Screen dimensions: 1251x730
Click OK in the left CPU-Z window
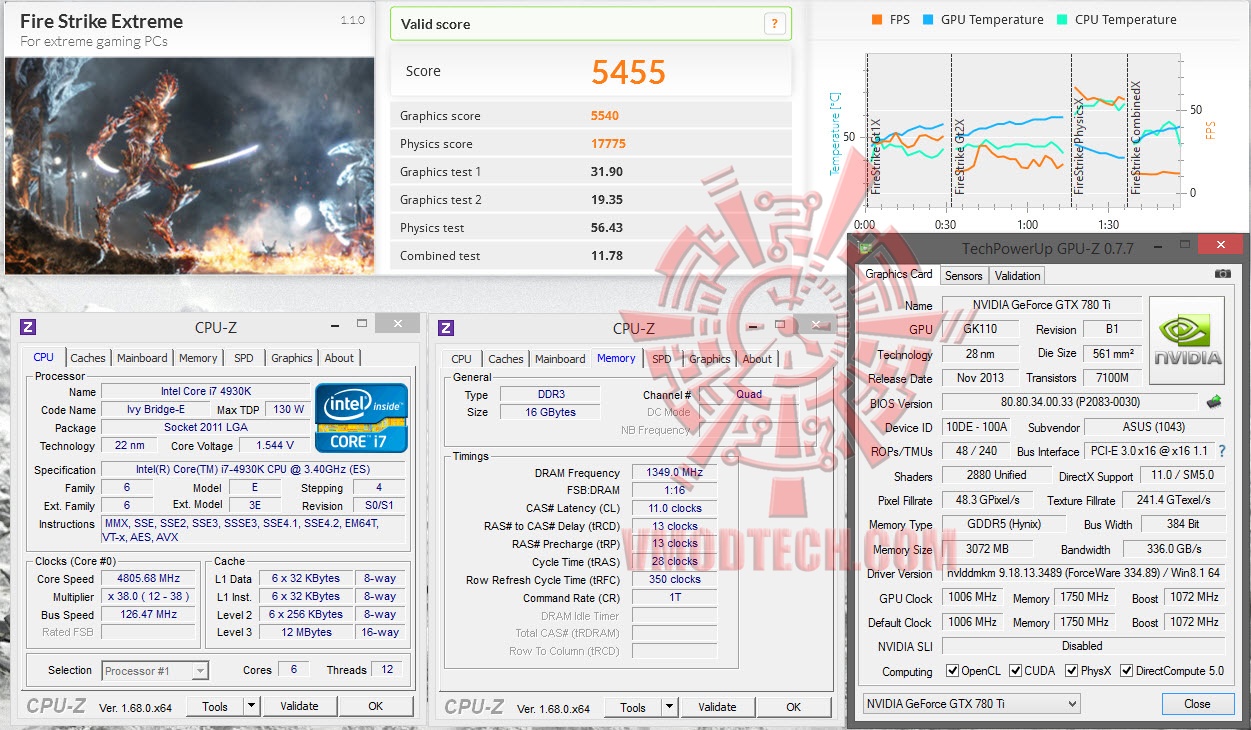(x=375, y=706)
